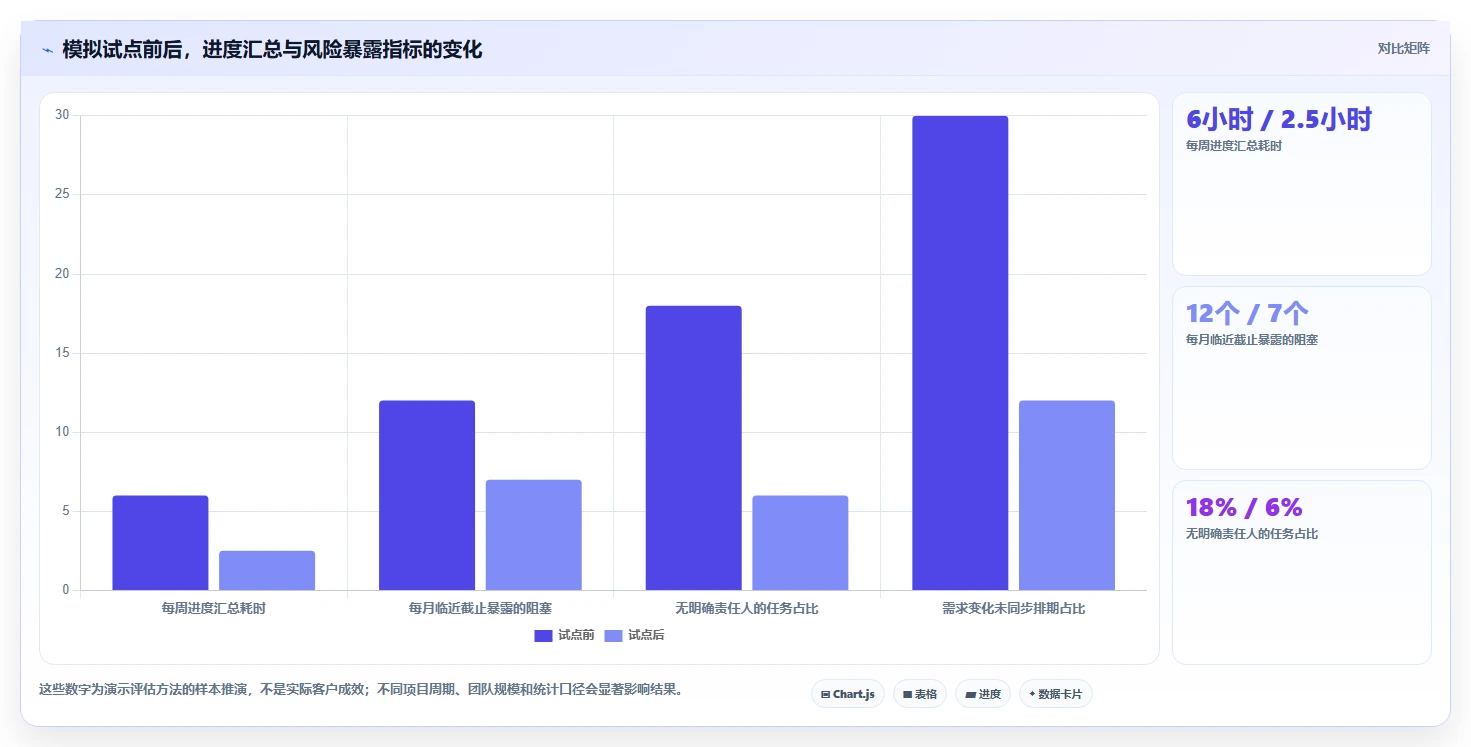The height and width of the screenshot is (747, 1471).
Task: Click the card caption 每周进度汇总耗时
Action: click(1234, 146)
